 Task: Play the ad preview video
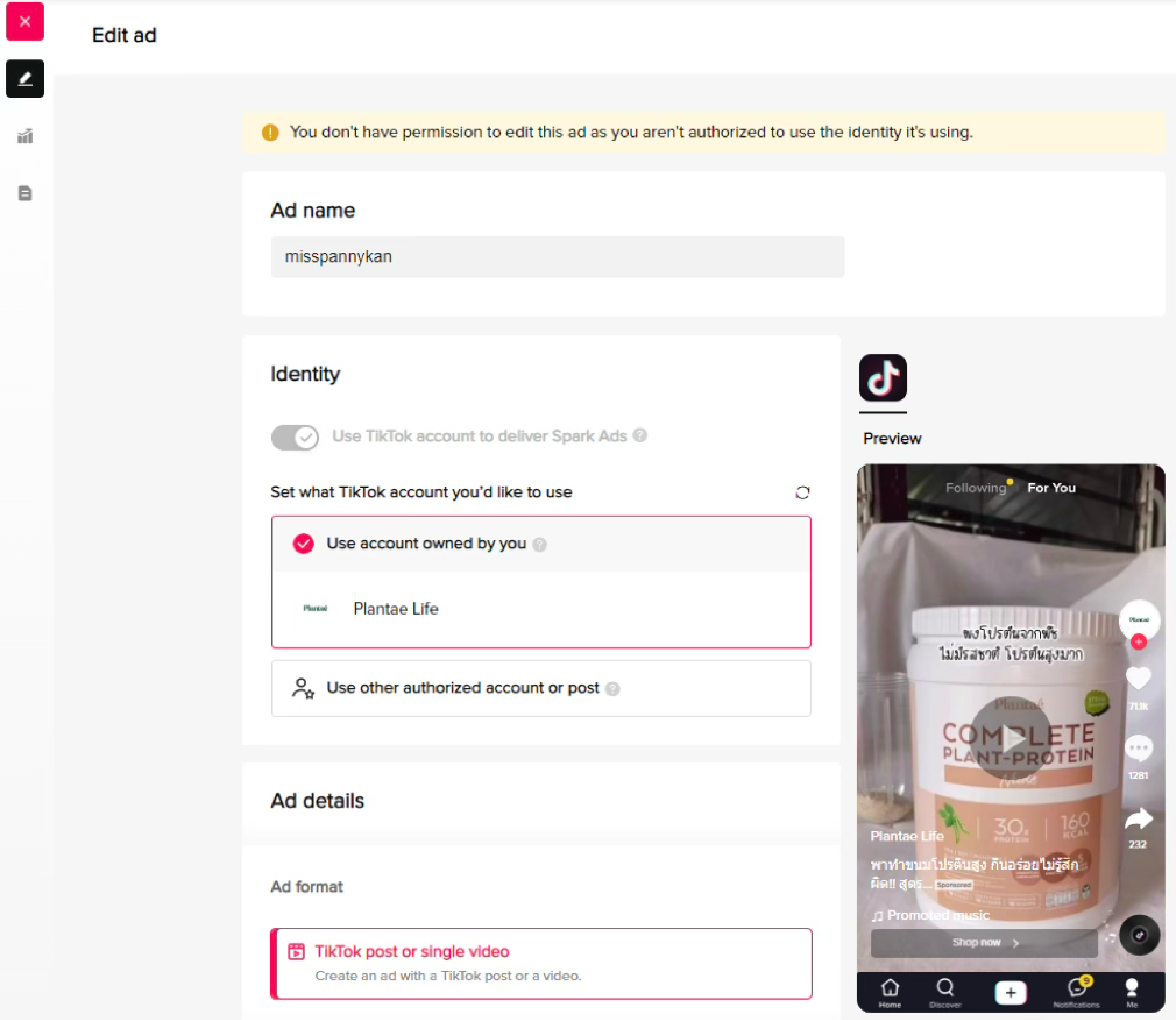[1011, 738]
